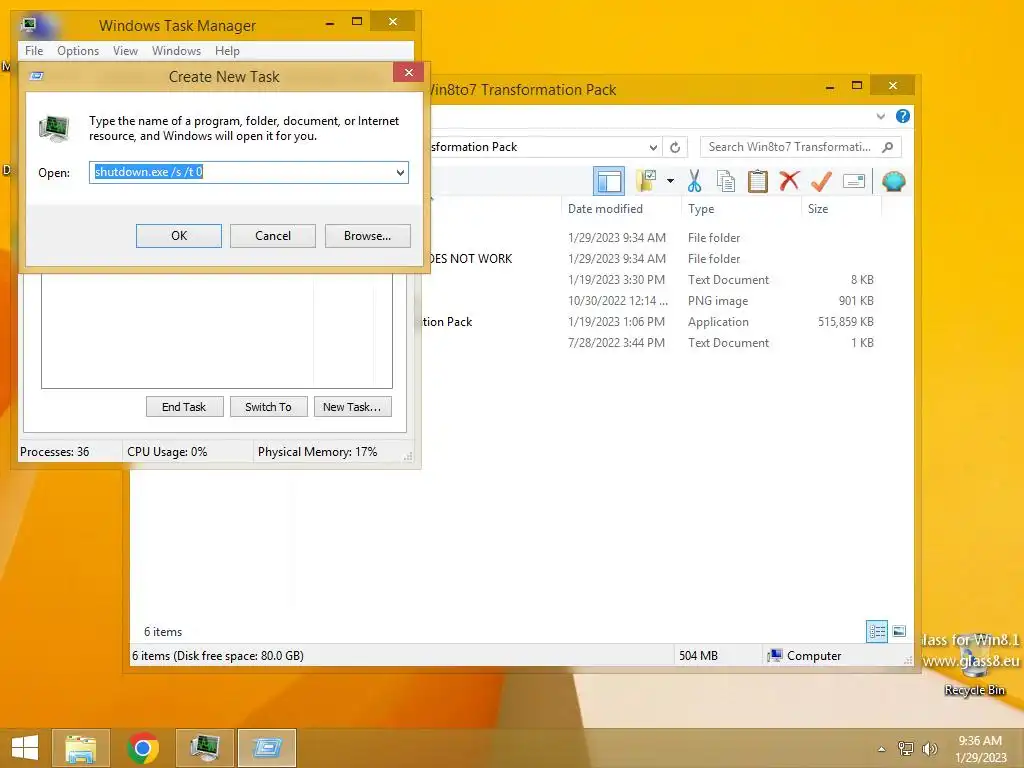Click the Task Manager title bar icon
This screenshot has height=768, width=1024.
coord(29,25)
